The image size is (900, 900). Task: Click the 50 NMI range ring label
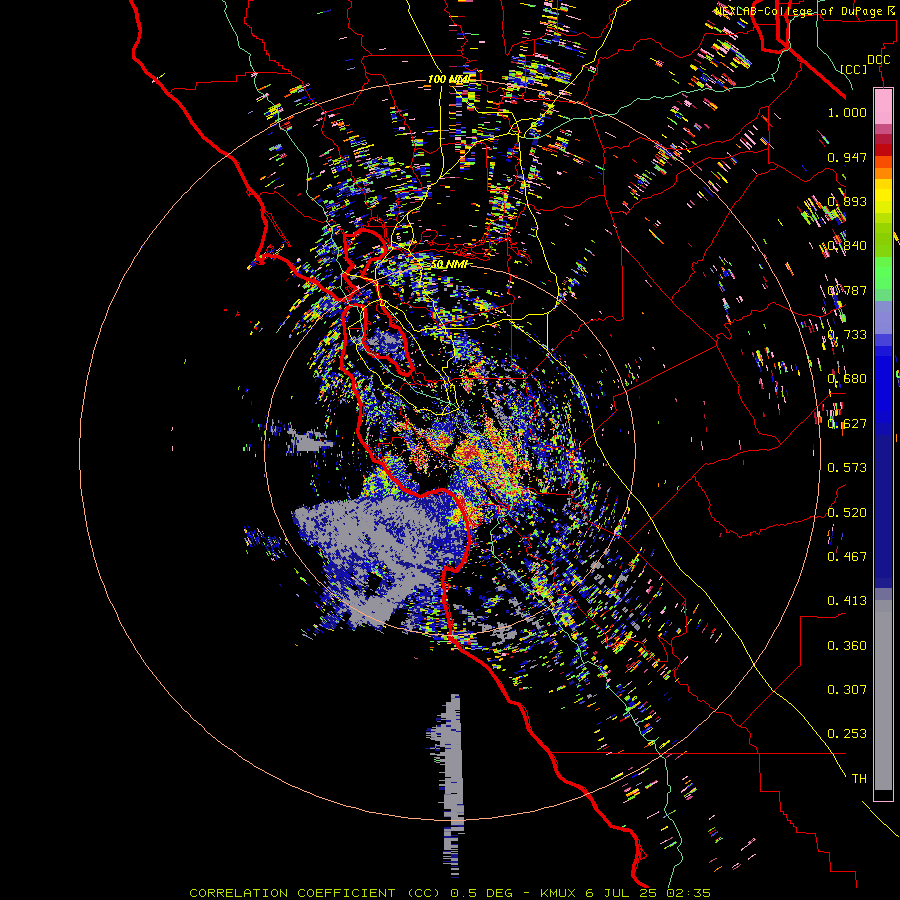tap(449, 264)
